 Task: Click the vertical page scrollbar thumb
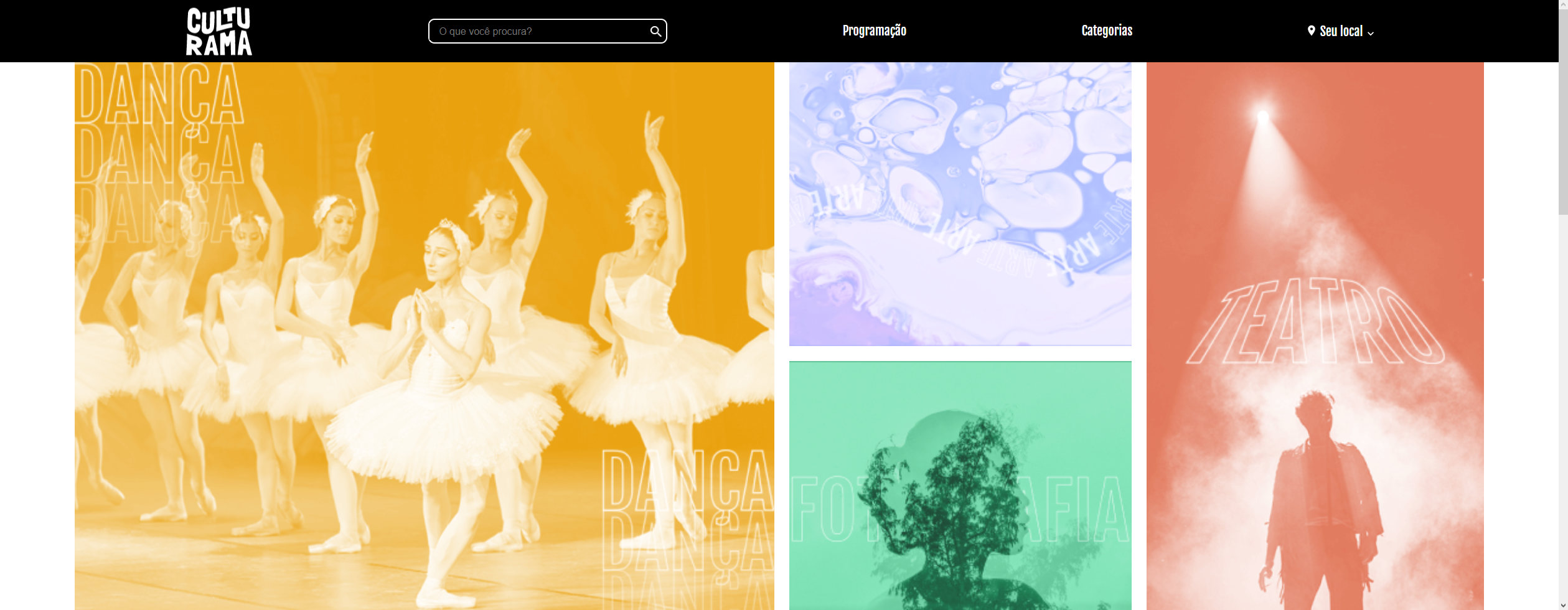tap(1563, 112)
